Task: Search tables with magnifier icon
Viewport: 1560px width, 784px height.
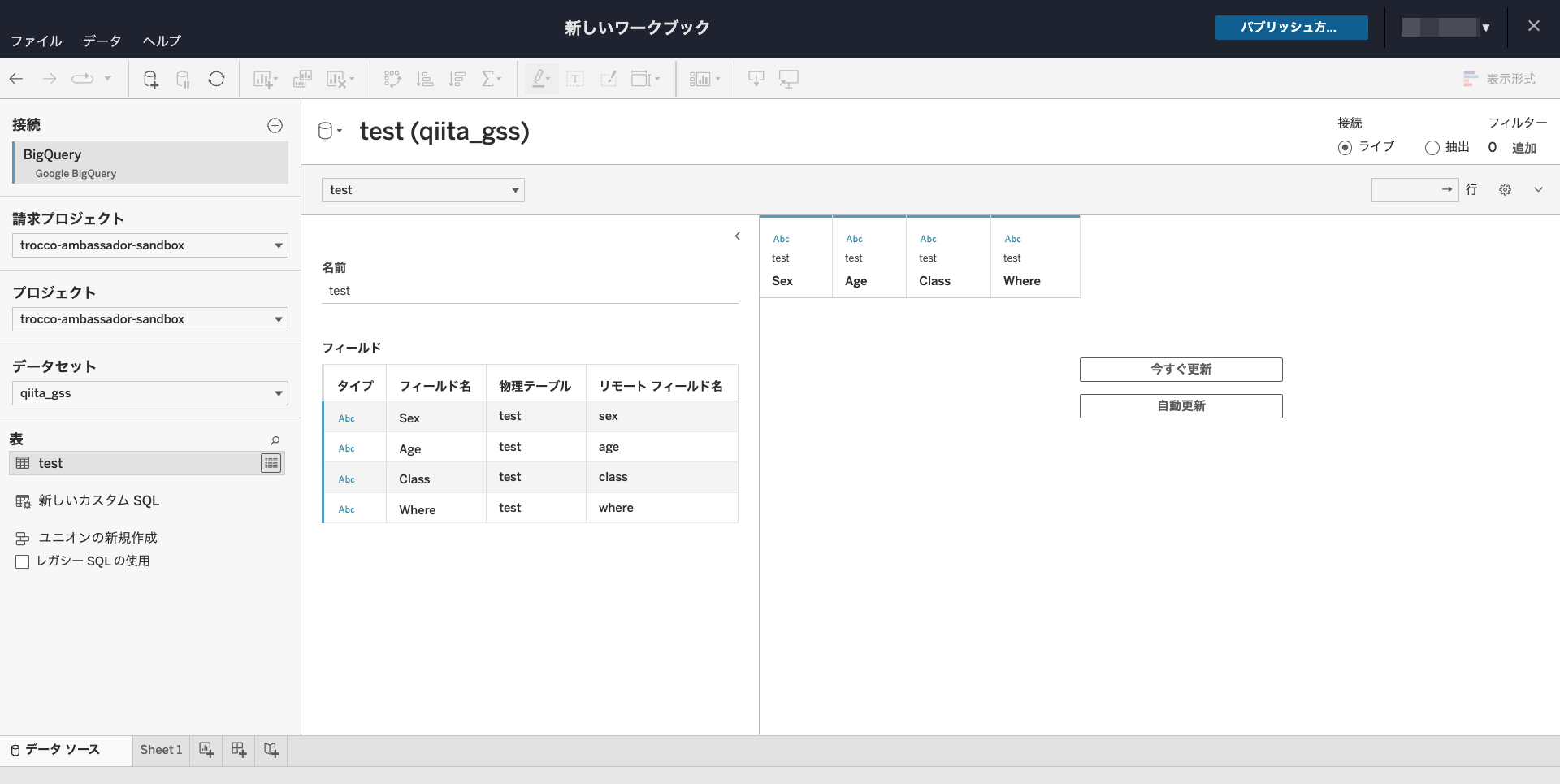Action: pyautogui.click(x=275, y=440)
